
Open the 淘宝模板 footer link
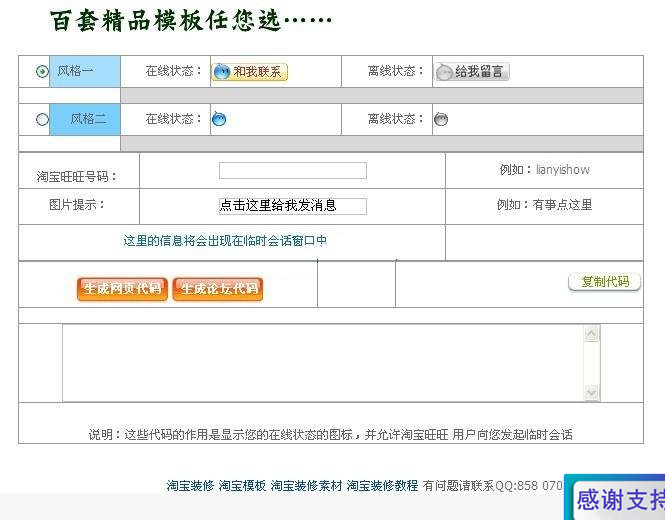click(x=242, y=485)
